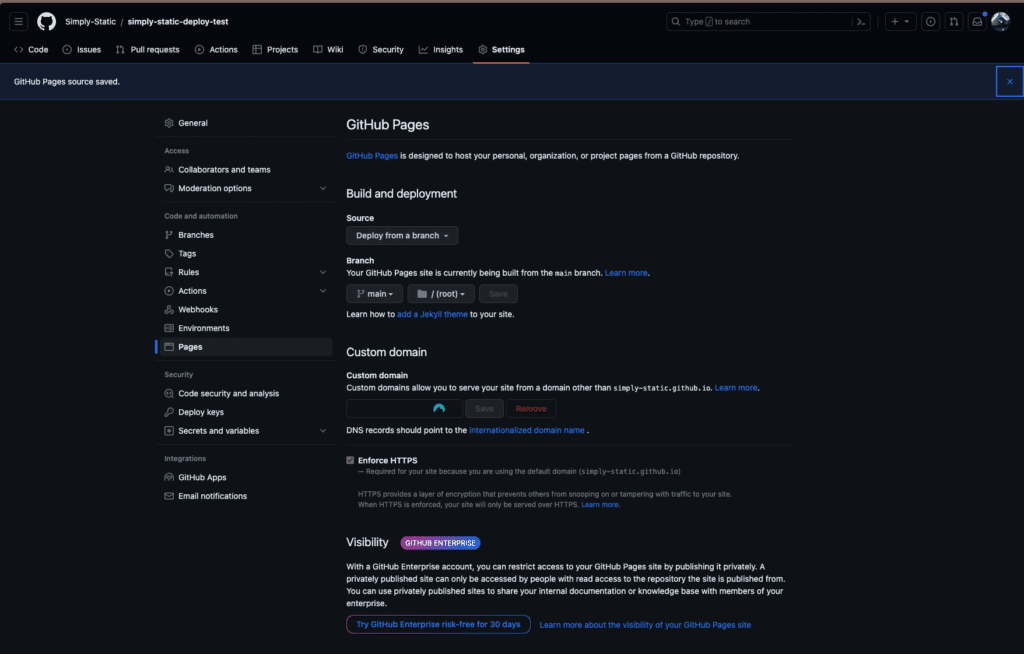Open the hamburger navigation menu

[x=18, y=22]
